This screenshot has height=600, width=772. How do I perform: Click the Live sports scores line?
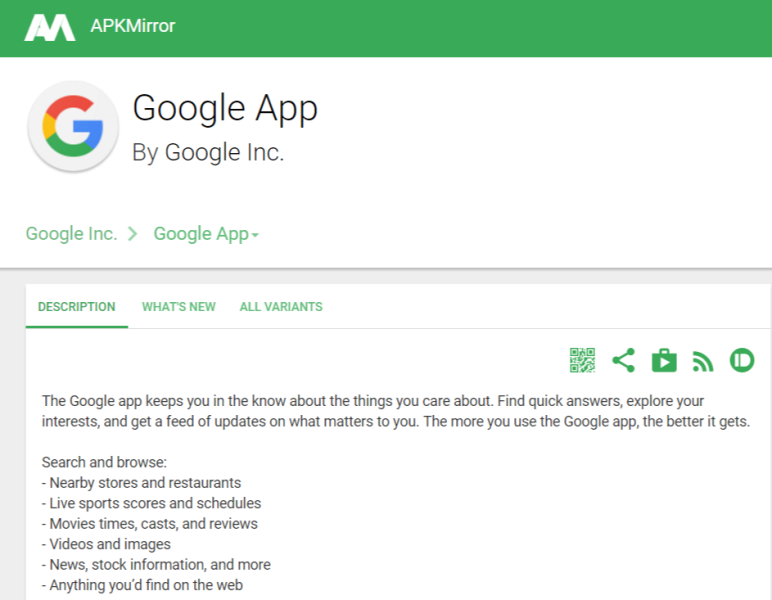(151, 503)
